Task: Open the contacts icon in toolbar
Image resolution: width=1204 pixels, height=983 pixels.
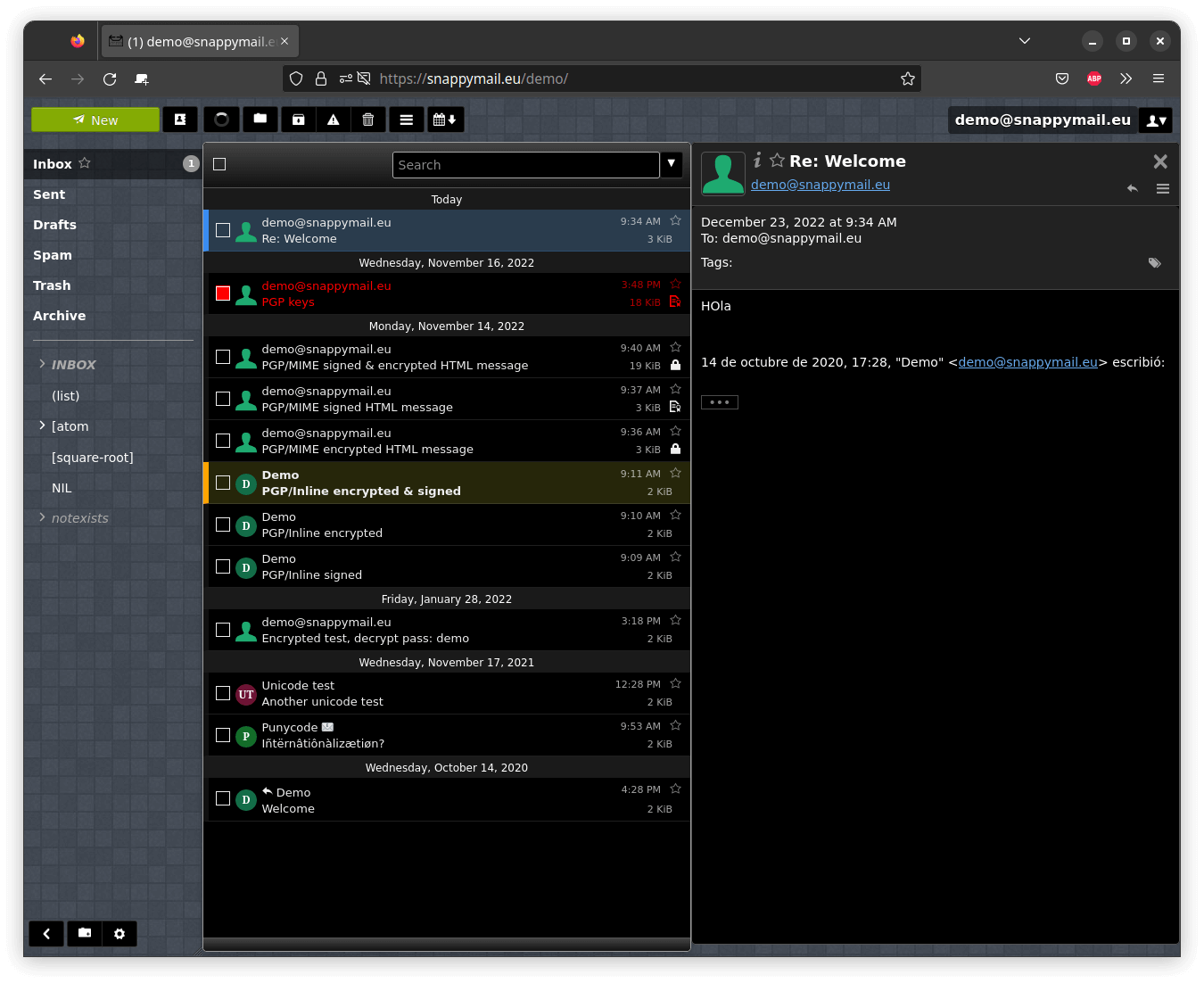Action: pyautogui.click(x=180, y=120)
